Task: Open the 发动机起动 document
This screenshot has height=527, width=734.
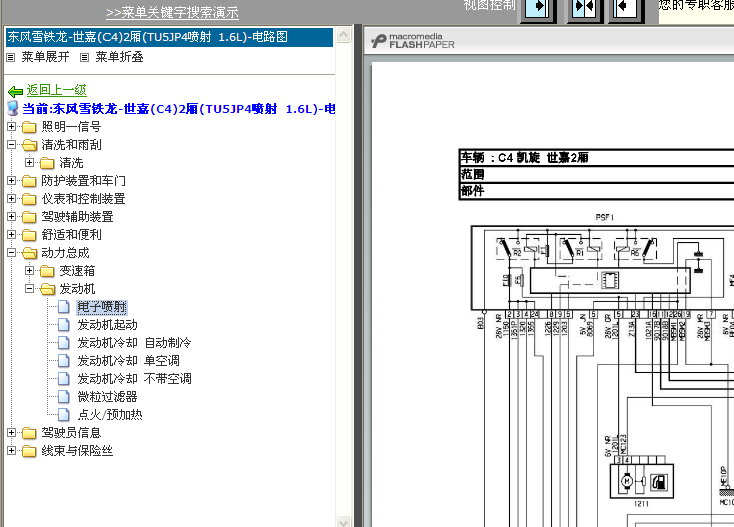Action: pos(107,325)
